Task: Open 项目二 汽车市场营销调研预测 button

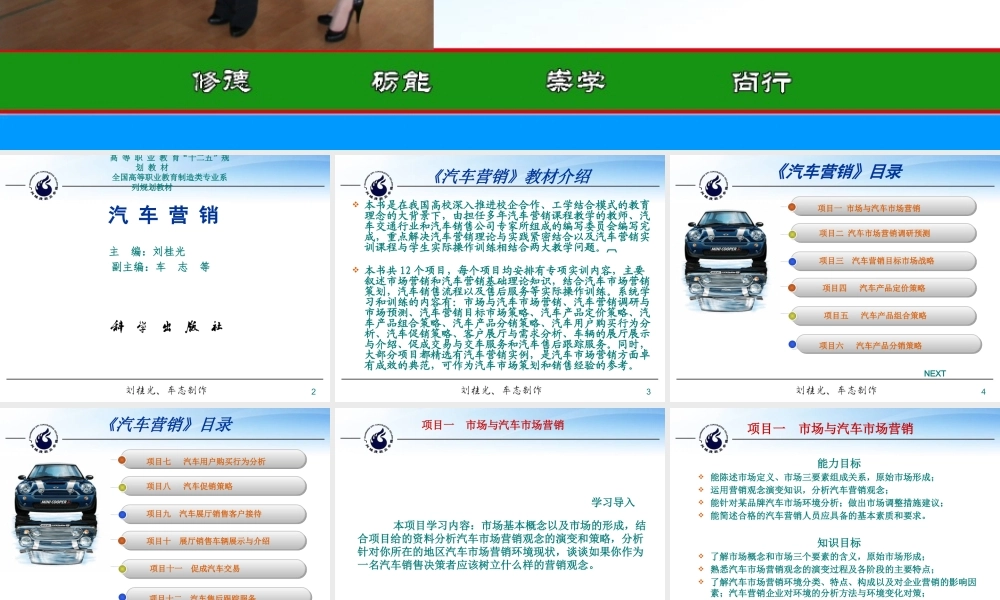Action: (883, 233)
